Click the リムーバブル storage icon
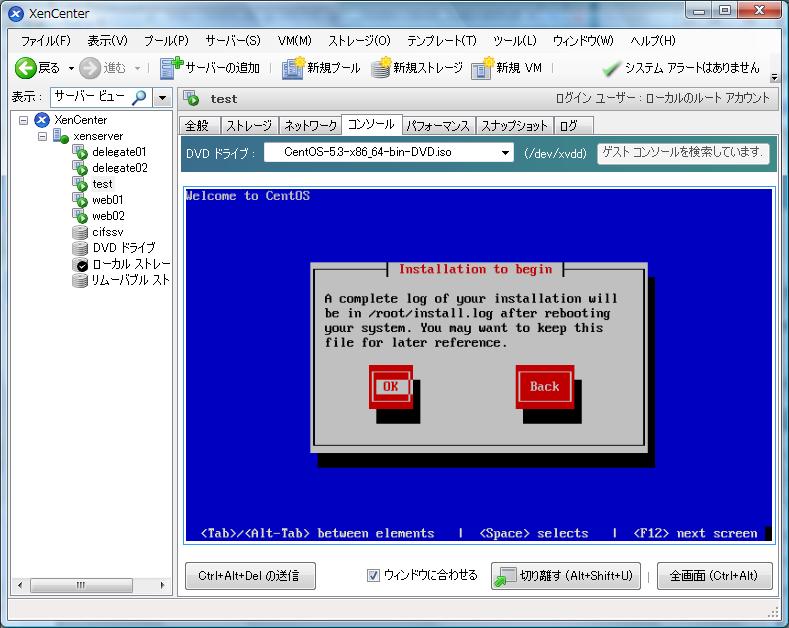This screenshot has width=789, height=628. point(80,280)
